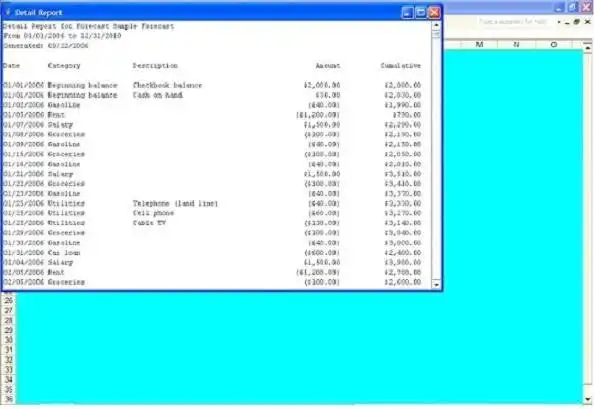Close the Detail Report window
The image size is (594, 409).
pyautogui.click(x=434, y=12)
